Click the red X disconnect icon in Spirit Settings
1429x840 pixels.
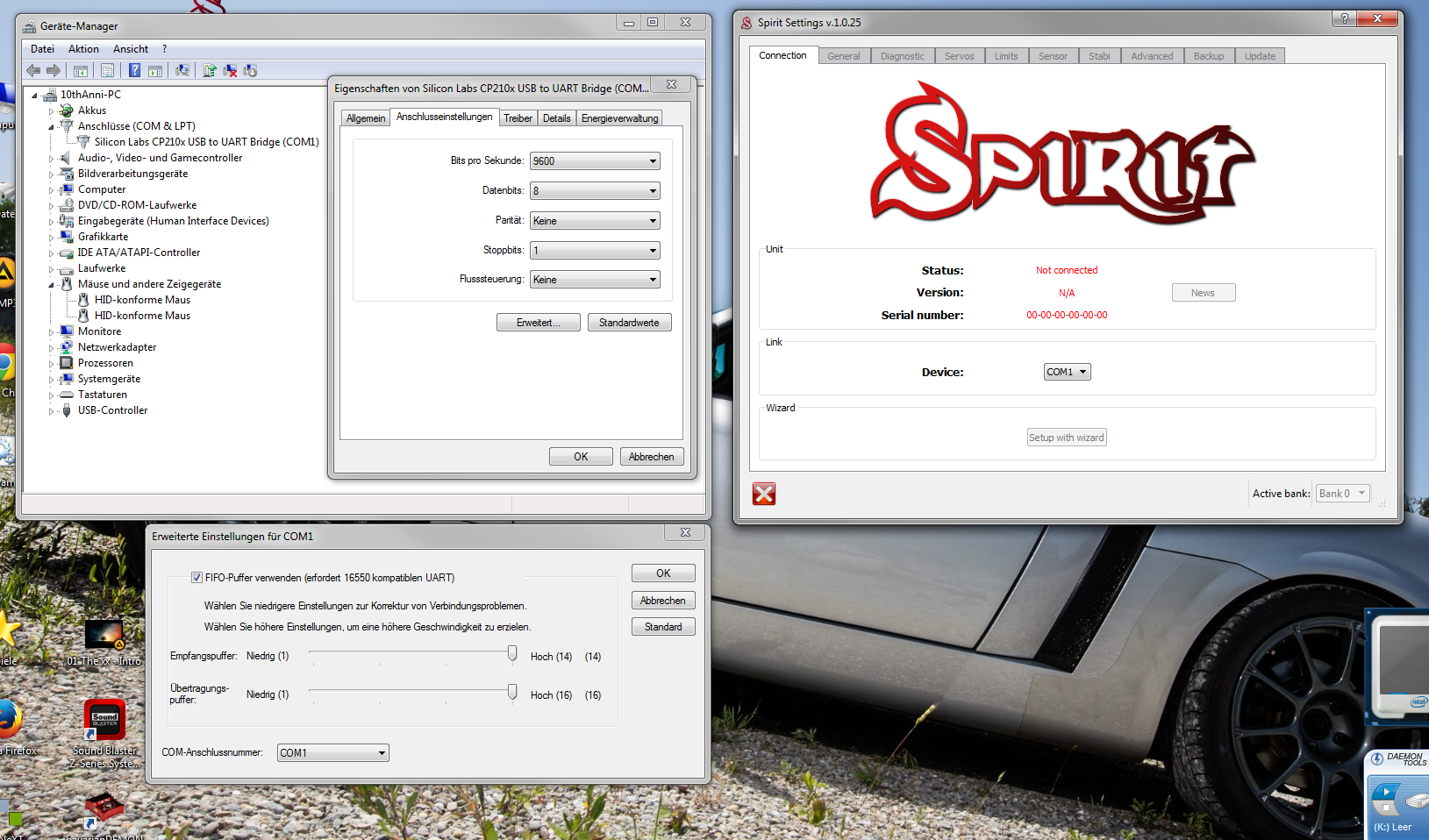(x=764, y=494)
